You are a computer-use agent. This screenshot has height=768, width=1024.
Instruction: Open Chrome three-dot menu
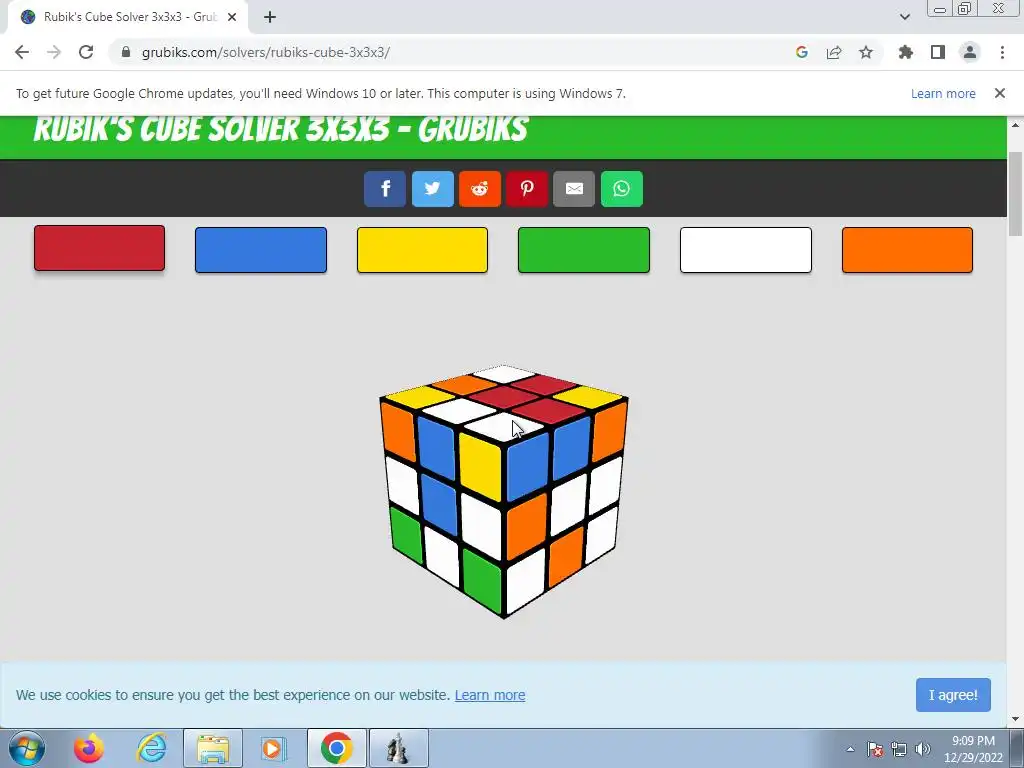[x=1002, y=52]
